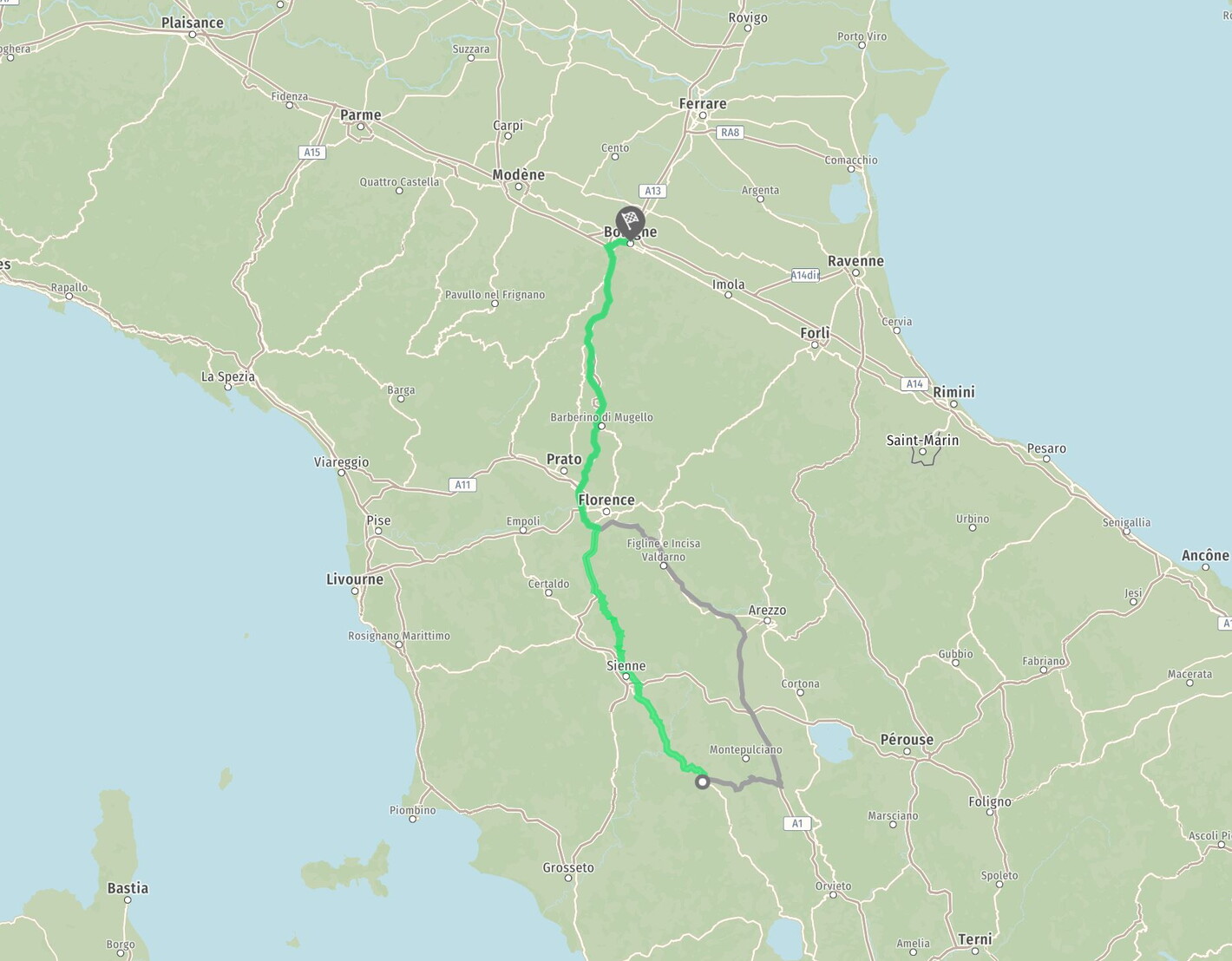Click the A14dir road shield near Ravenne
1232x961 pixels.
(x=805, y=275)
